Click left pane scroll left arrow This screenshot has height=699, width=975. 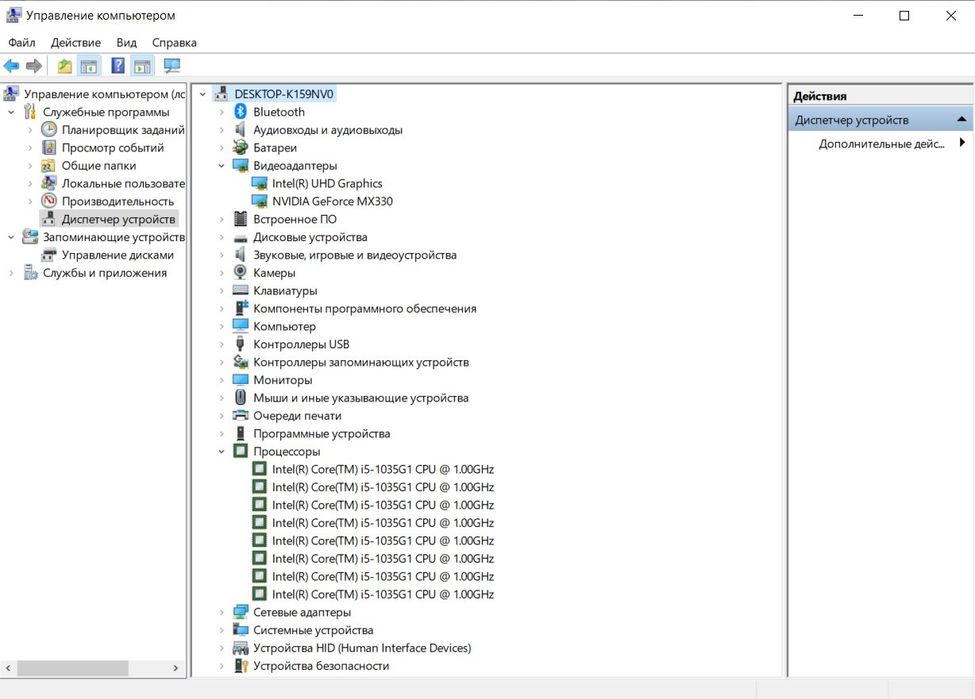(x=8, y=668)
